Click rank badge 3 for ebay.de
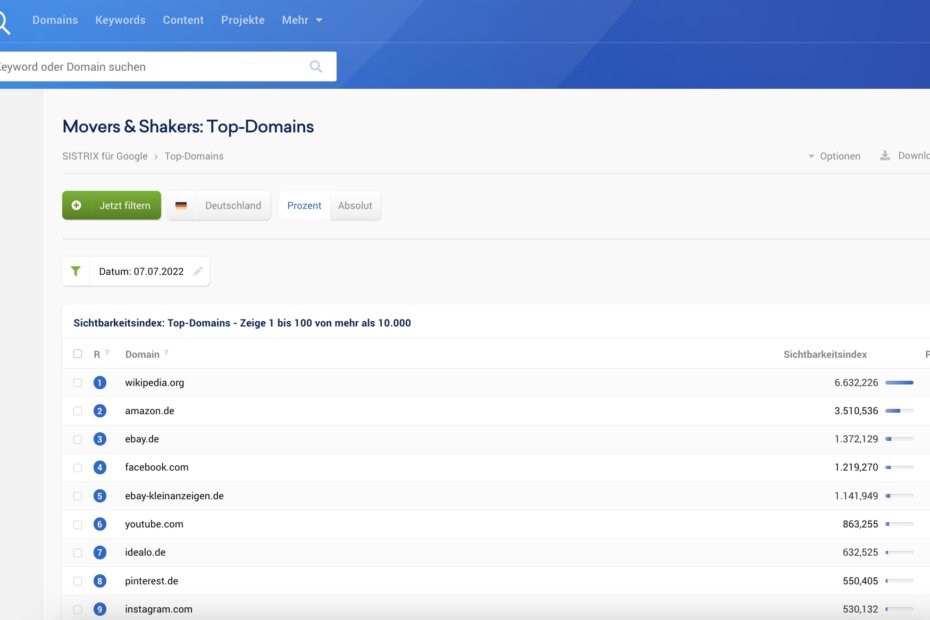 pos(100,439)
